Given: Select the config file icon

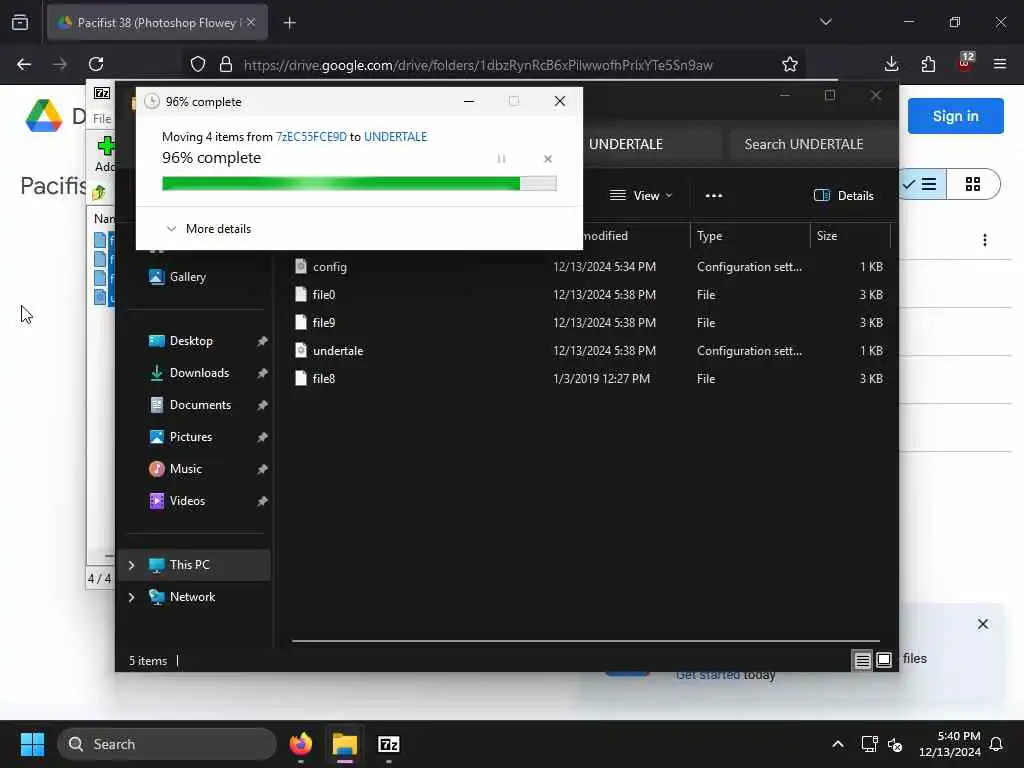Looking at the screenshot, I should click(x=300, y=266).
